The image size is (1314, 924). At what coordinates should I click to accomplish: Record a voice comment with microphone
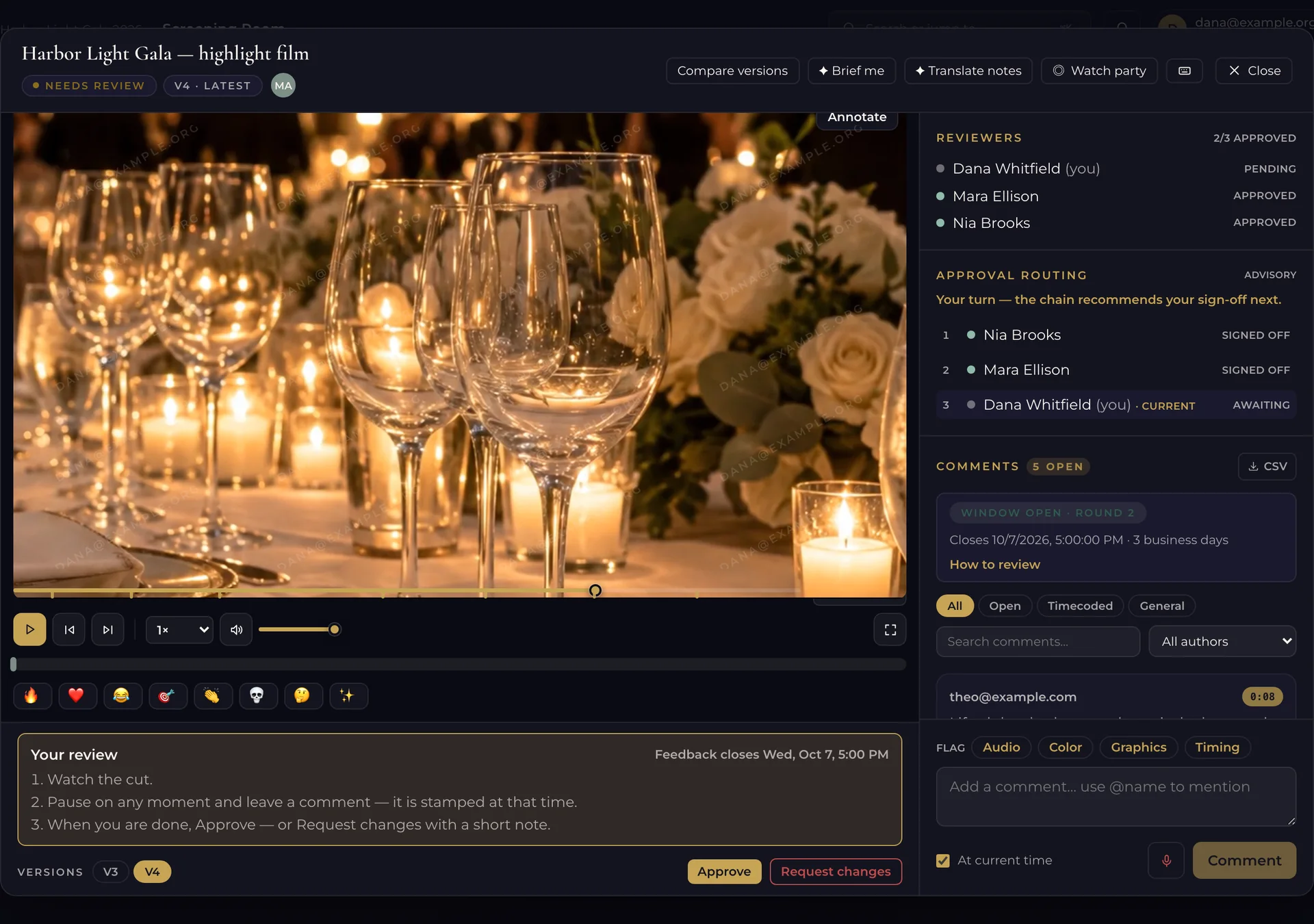(1166, 860)
